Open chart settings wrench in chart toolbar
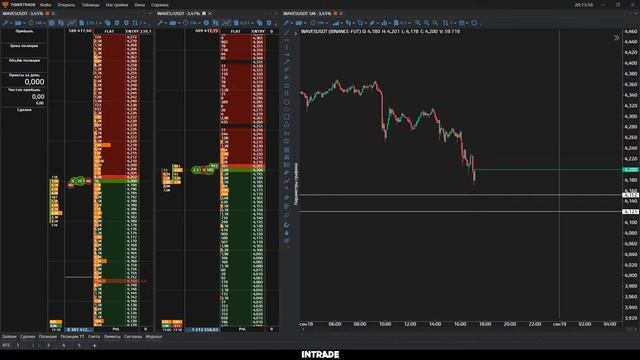640x360 pixels. click(287, 23)
